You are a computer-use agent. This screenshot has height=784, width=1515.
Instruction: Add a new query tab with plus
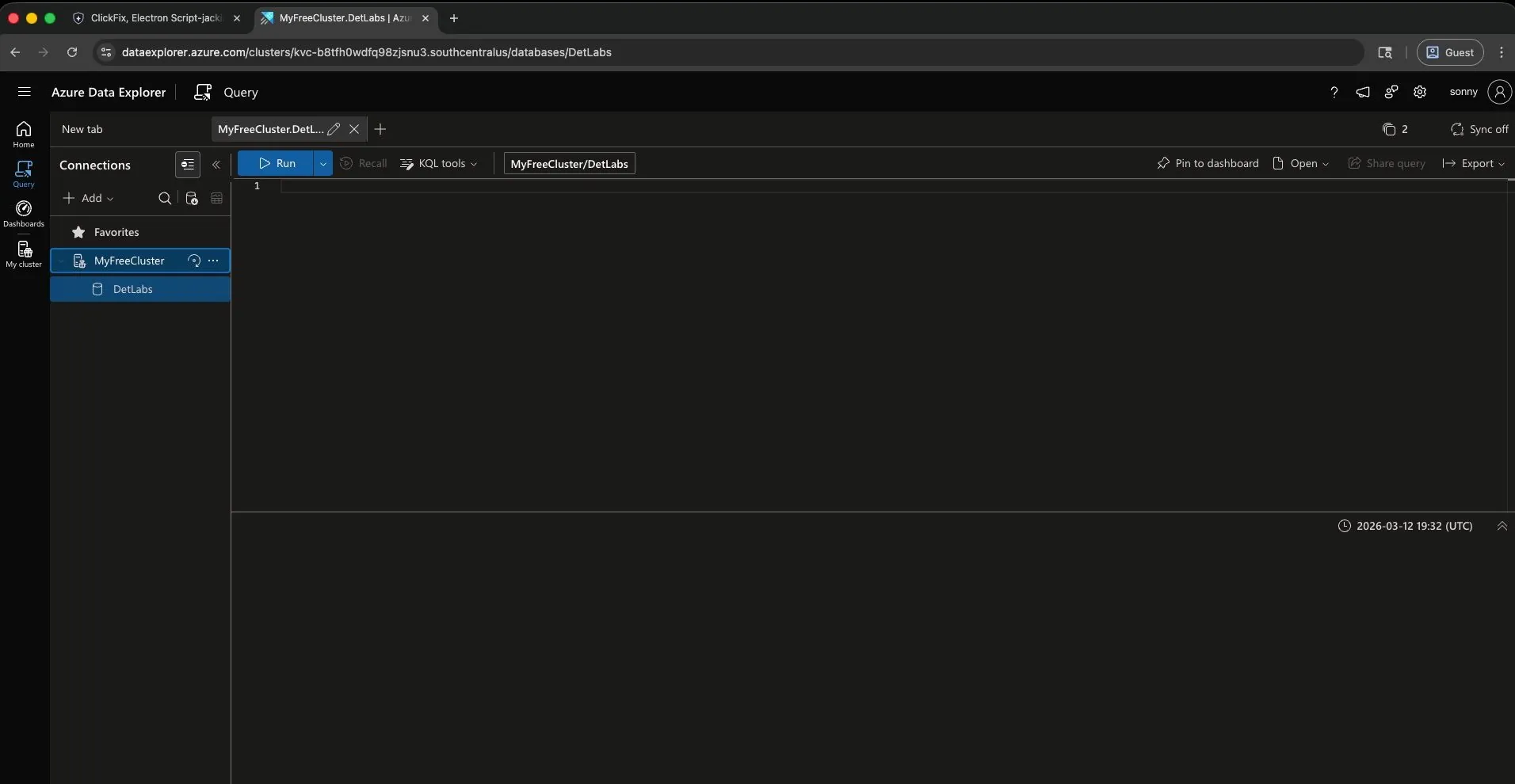click(380, 129)
